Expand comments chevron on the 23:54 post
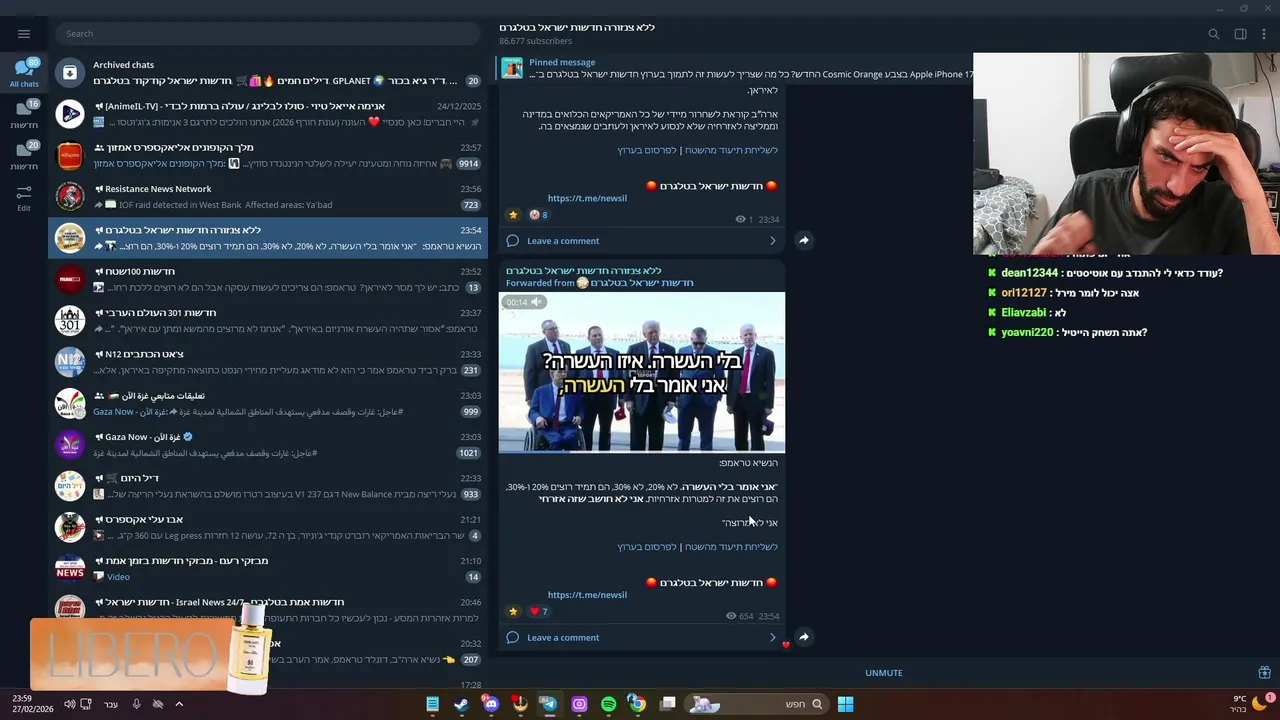1280x720 pixels. (x=772, y=638)
